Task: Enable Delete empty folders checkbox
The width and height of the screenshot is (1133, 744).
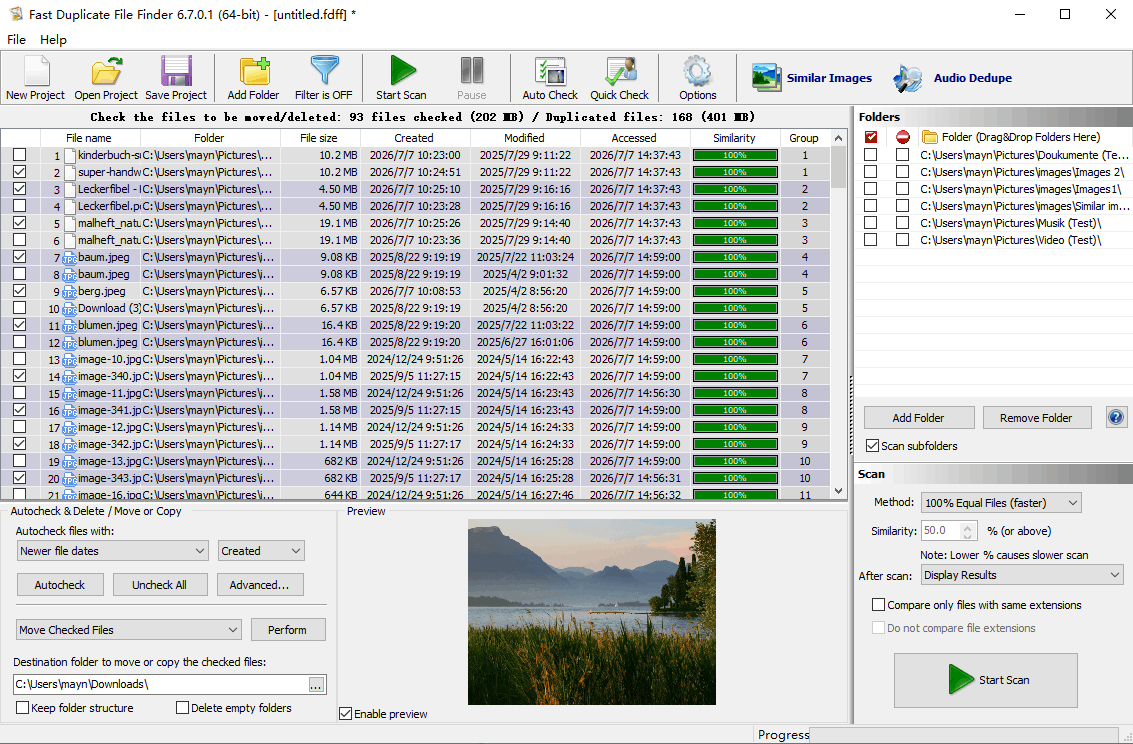Action: pos(182,707)
